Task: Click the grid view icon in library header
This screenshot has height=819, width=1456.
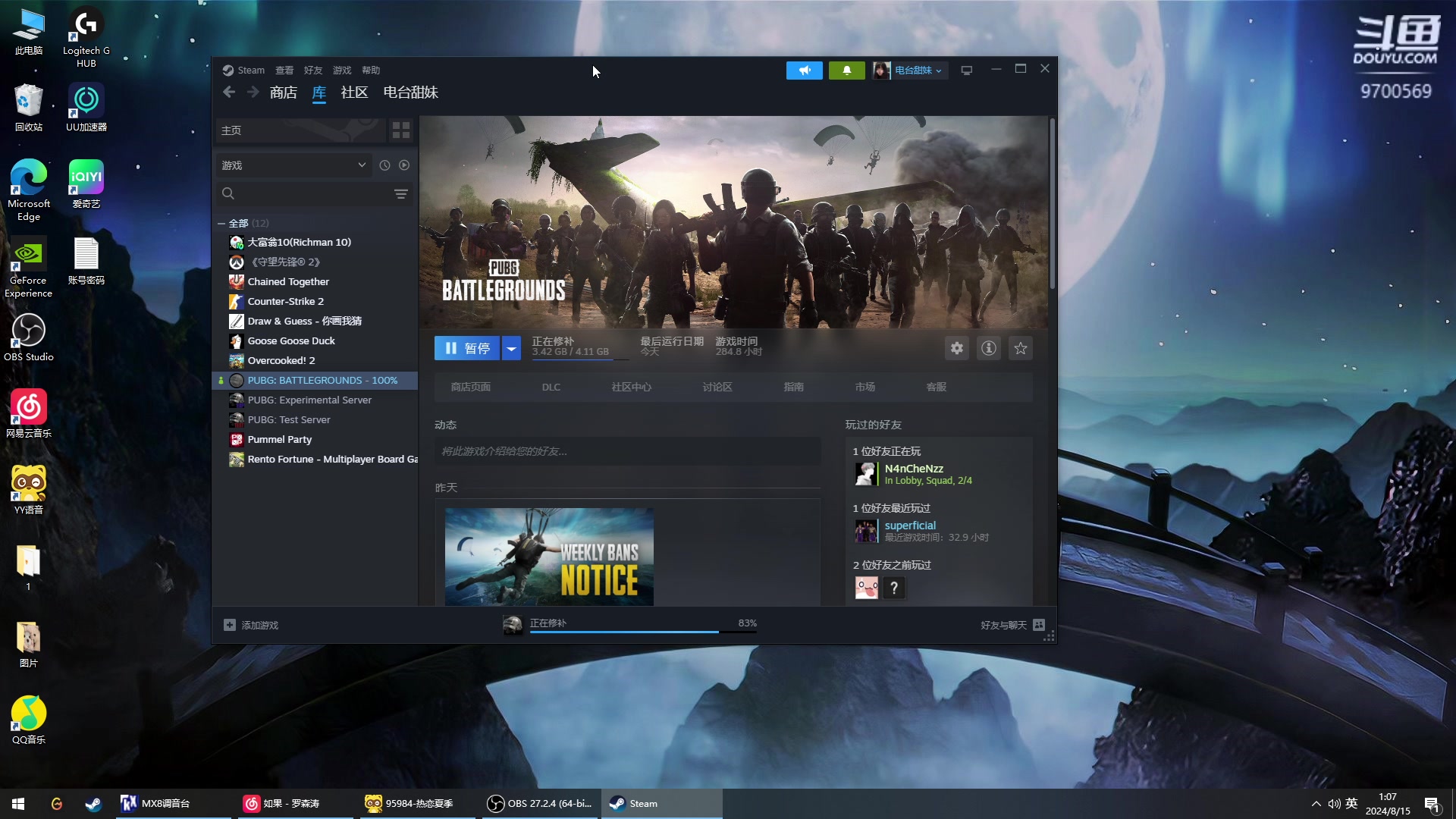Action: pos(401,130)
